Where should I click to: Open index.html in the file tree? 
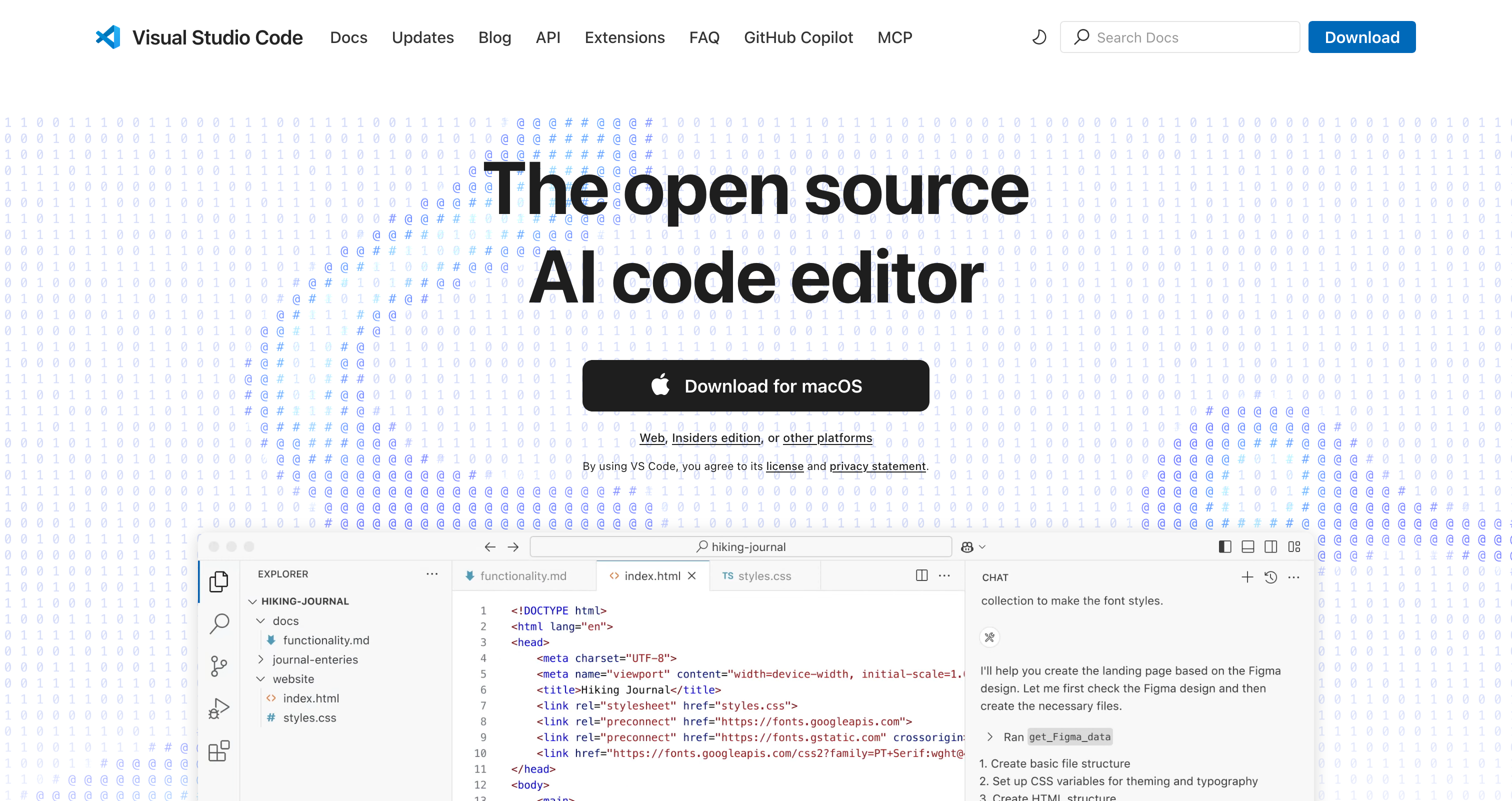point(310,698)
